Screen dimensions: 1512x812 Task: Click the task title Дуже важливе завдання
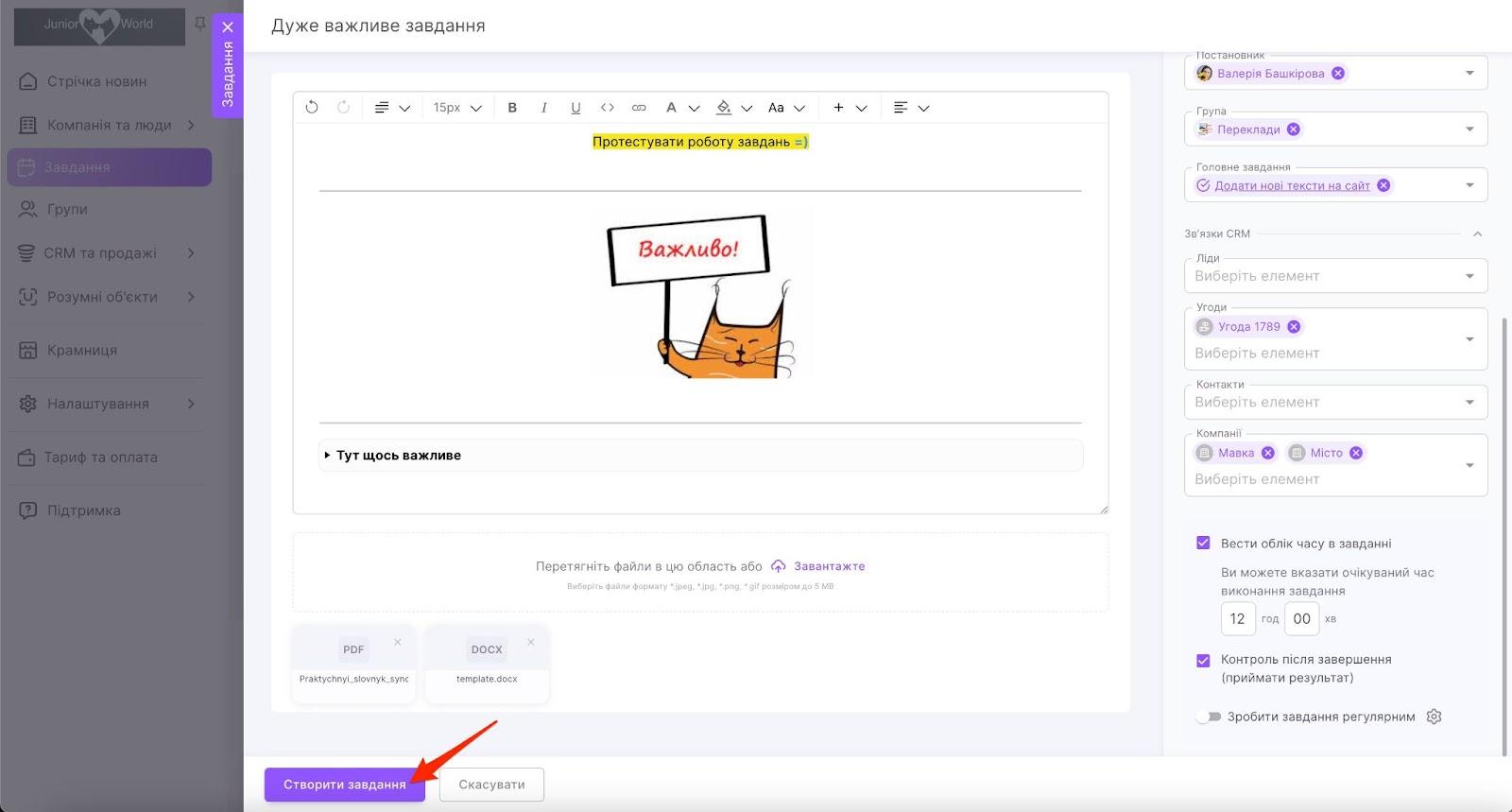(378, 26)
